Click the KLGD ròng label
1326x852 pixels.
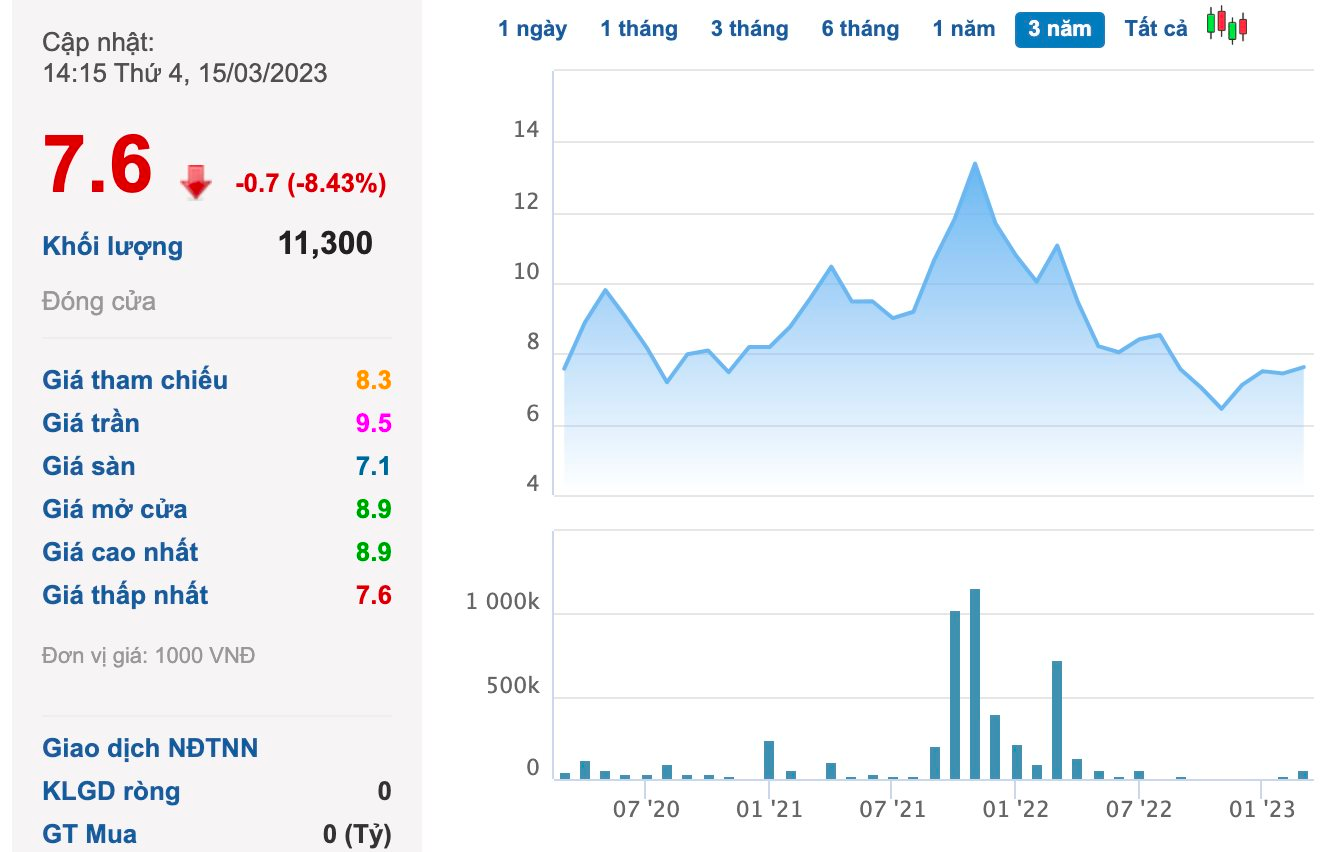click(x=111, y=791)
